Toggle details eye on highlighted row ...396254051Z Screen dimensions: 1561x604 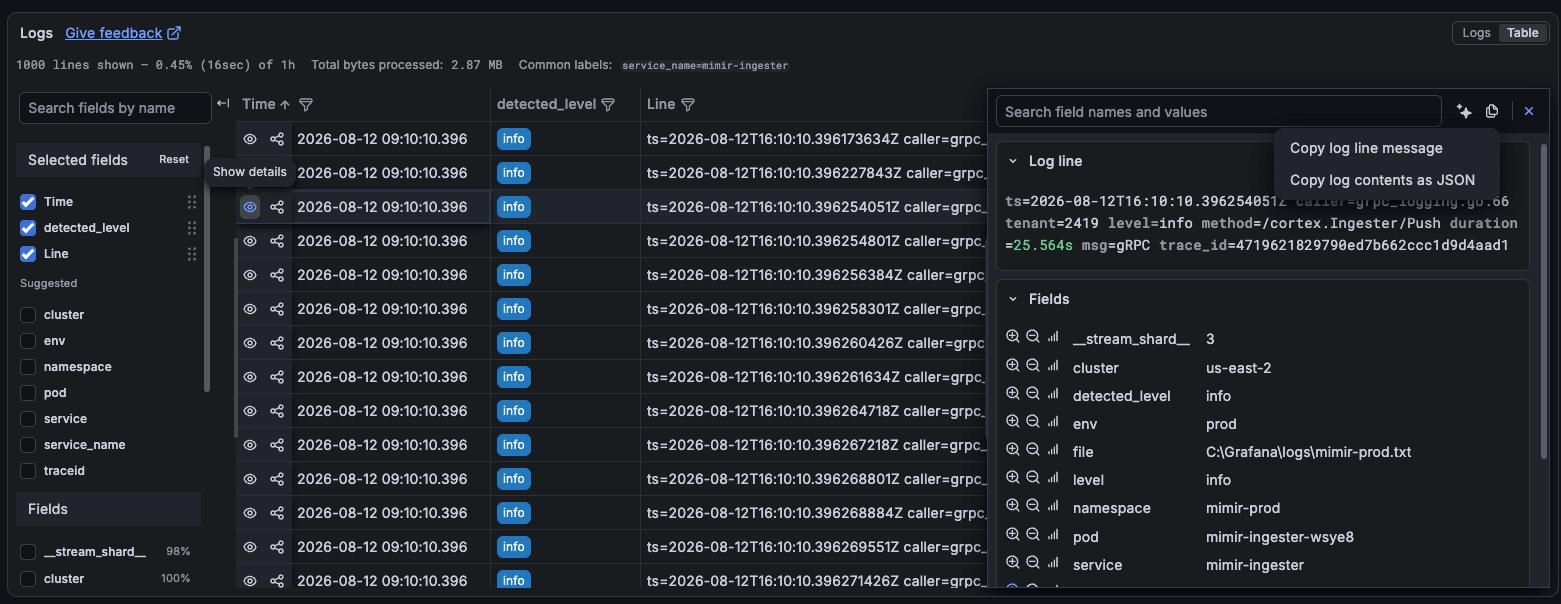click(x=250, y=207)
